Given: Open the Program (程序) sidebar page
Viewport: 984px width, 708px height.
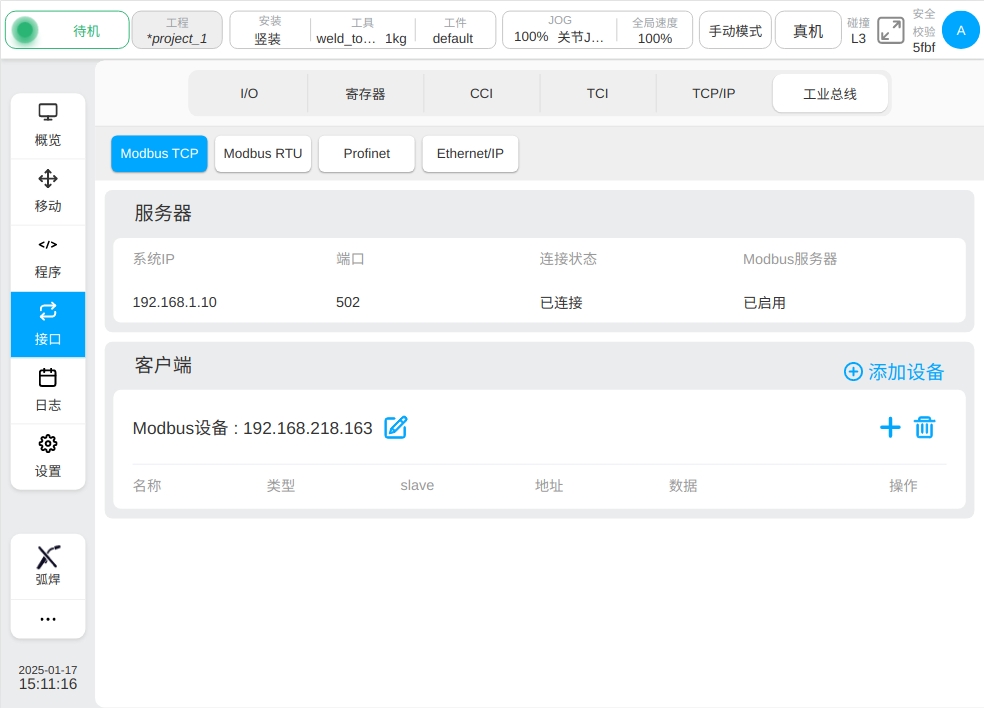Looking at the screenshot, I should 48,258.
